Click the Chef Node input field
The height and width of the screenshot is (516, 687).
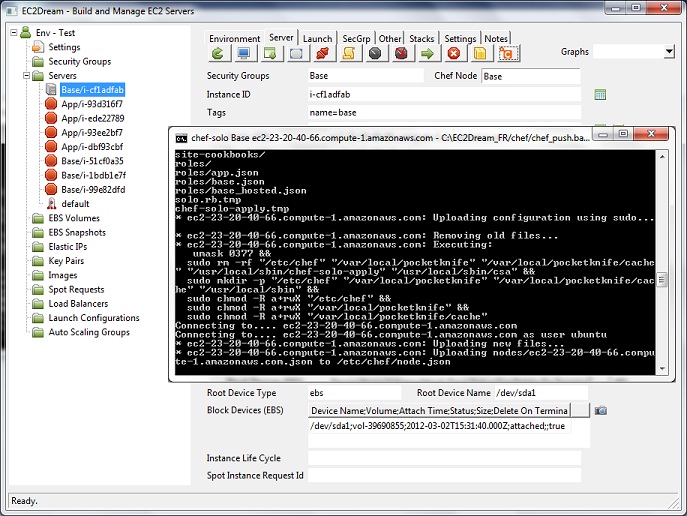(x=531, y=76)
